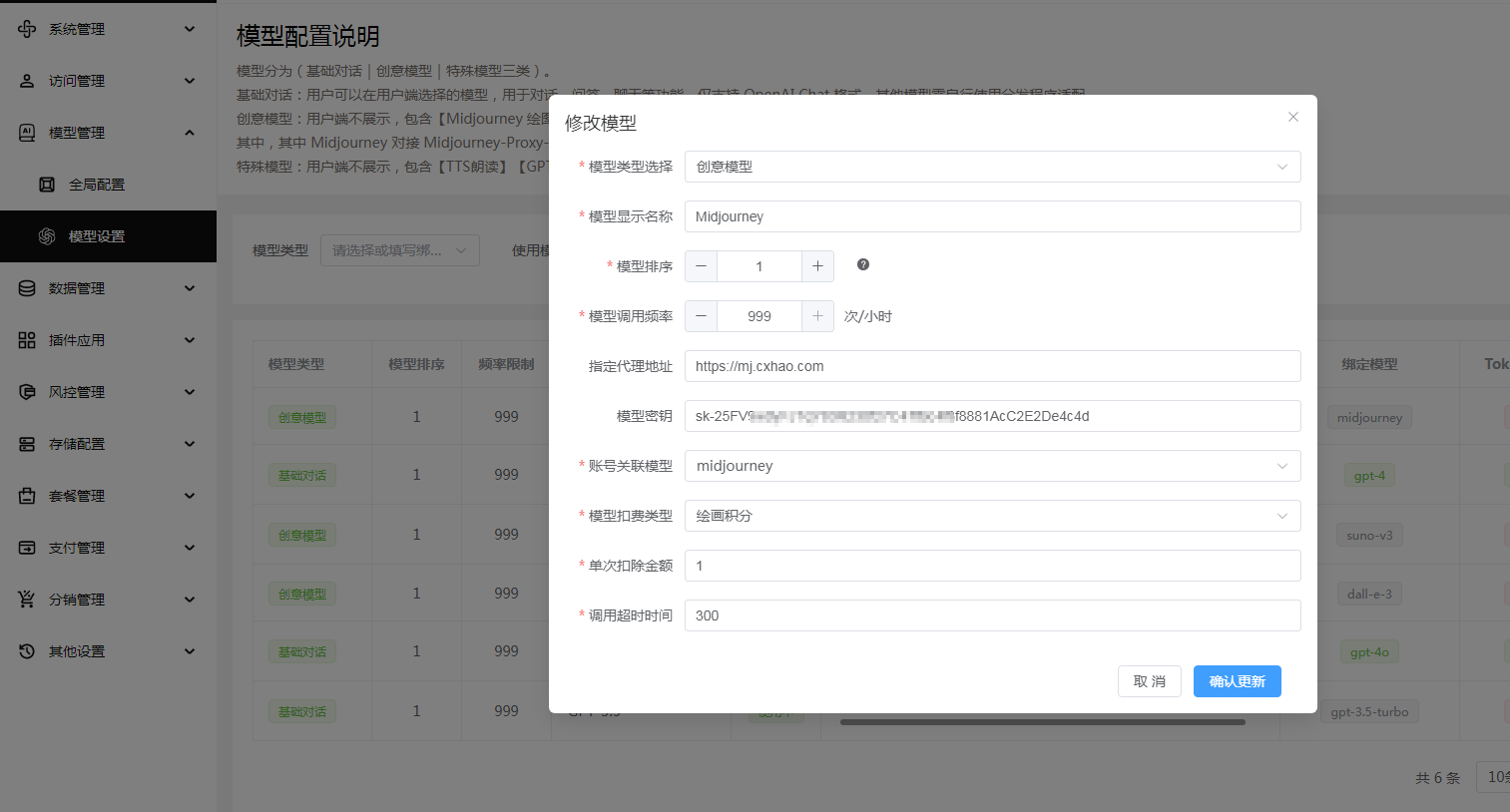Click the 数据管理 database icon
Screen dimensions: 1510x812
pyautogui.click(x=27, y=288)
